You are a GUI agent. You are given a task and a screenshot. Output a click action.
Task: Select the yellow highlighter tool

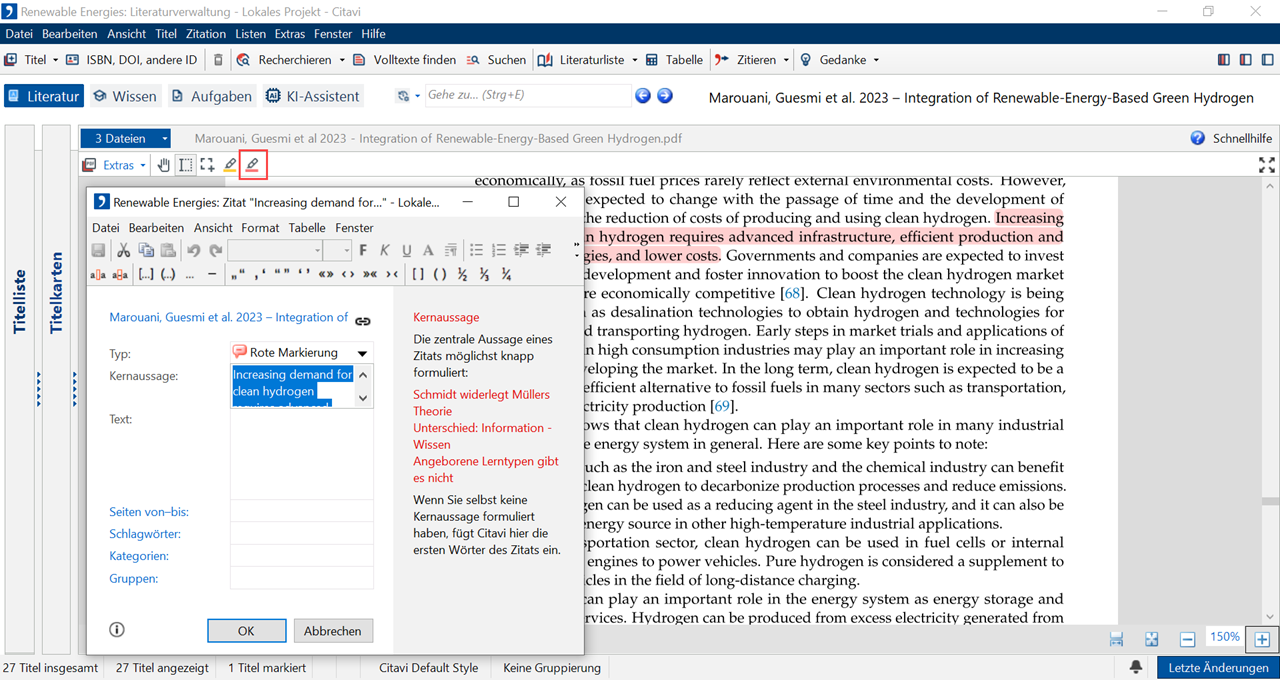pyautogui.click(x=230, y=165)
